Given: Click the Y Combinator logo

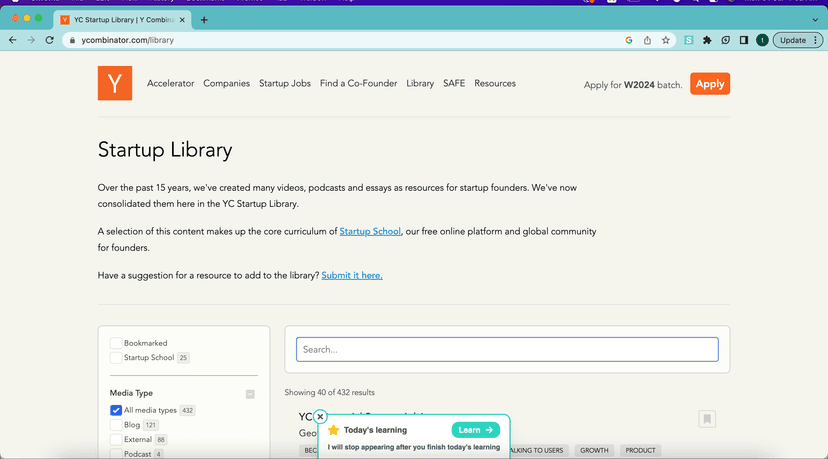Looking at the screenshot, I should (115, 83).
